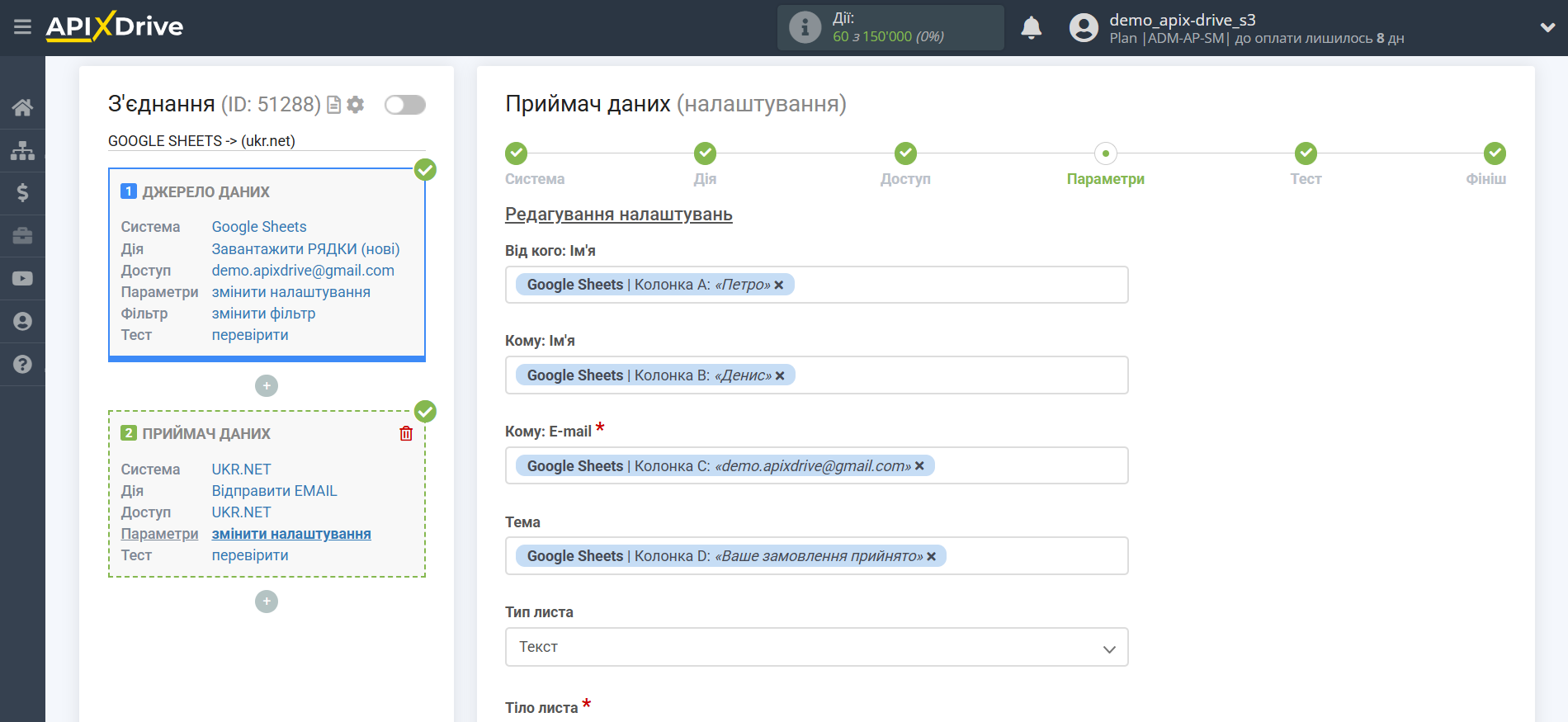Remove the Колонка B «Денис» tag
Image resolution: width=1568 pixels, height=722 pixels.
coord(780,376)
